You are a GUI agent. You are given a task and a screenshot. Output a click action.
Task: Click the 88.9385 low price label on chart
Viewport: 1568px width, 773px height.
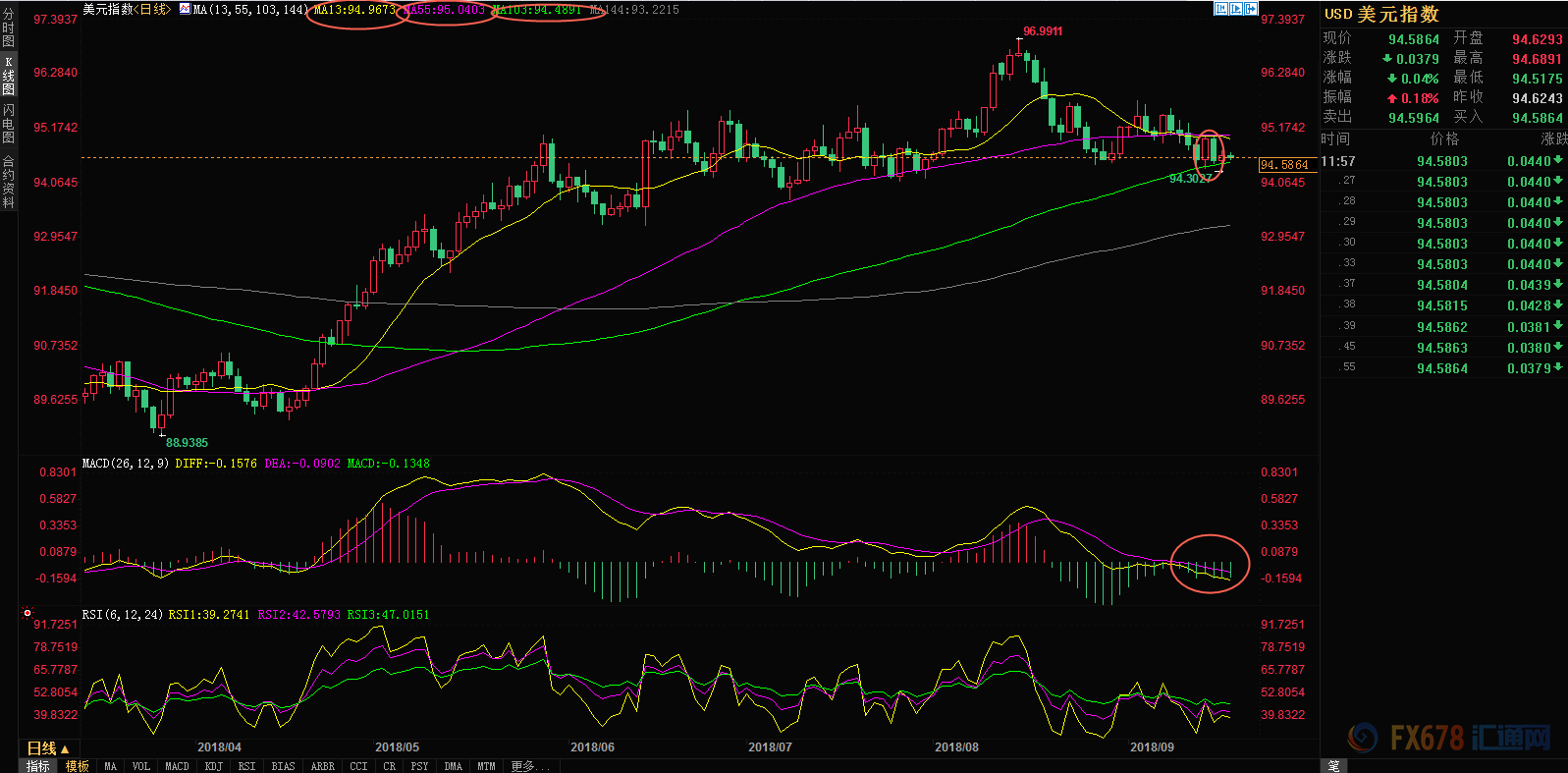point(187,443)
